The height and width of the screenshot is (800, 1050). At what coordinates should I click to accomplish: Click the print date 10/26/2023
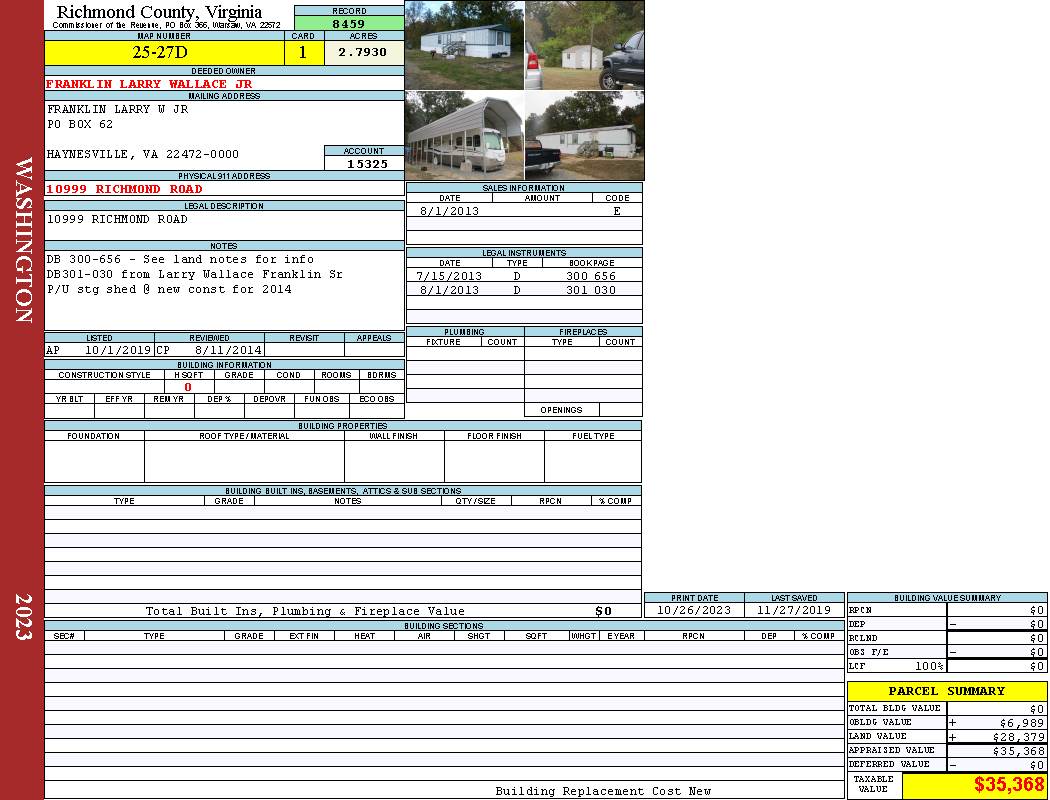[x=693, y=610]
